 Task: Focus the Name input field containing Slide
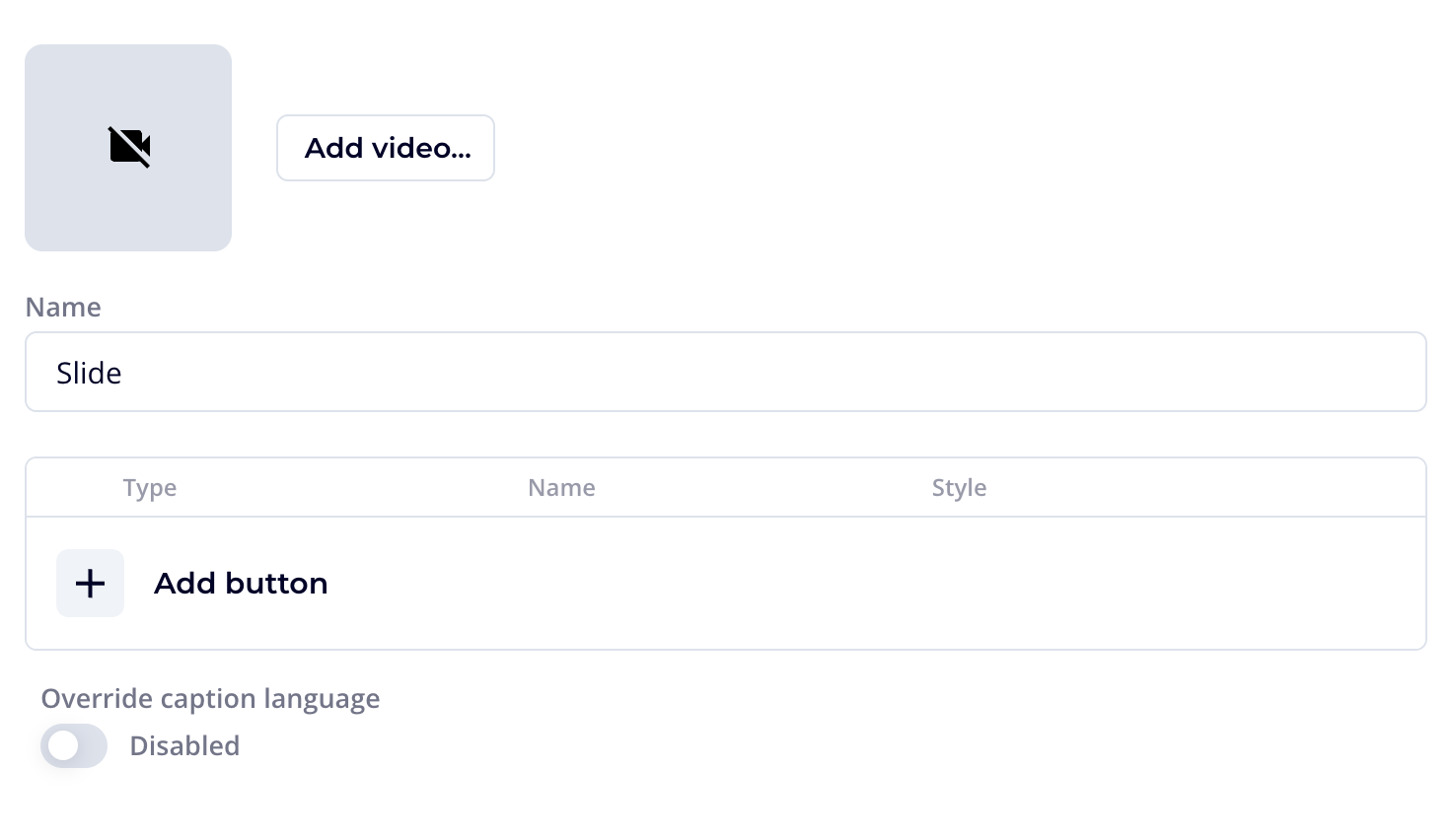tap(725, 372)
